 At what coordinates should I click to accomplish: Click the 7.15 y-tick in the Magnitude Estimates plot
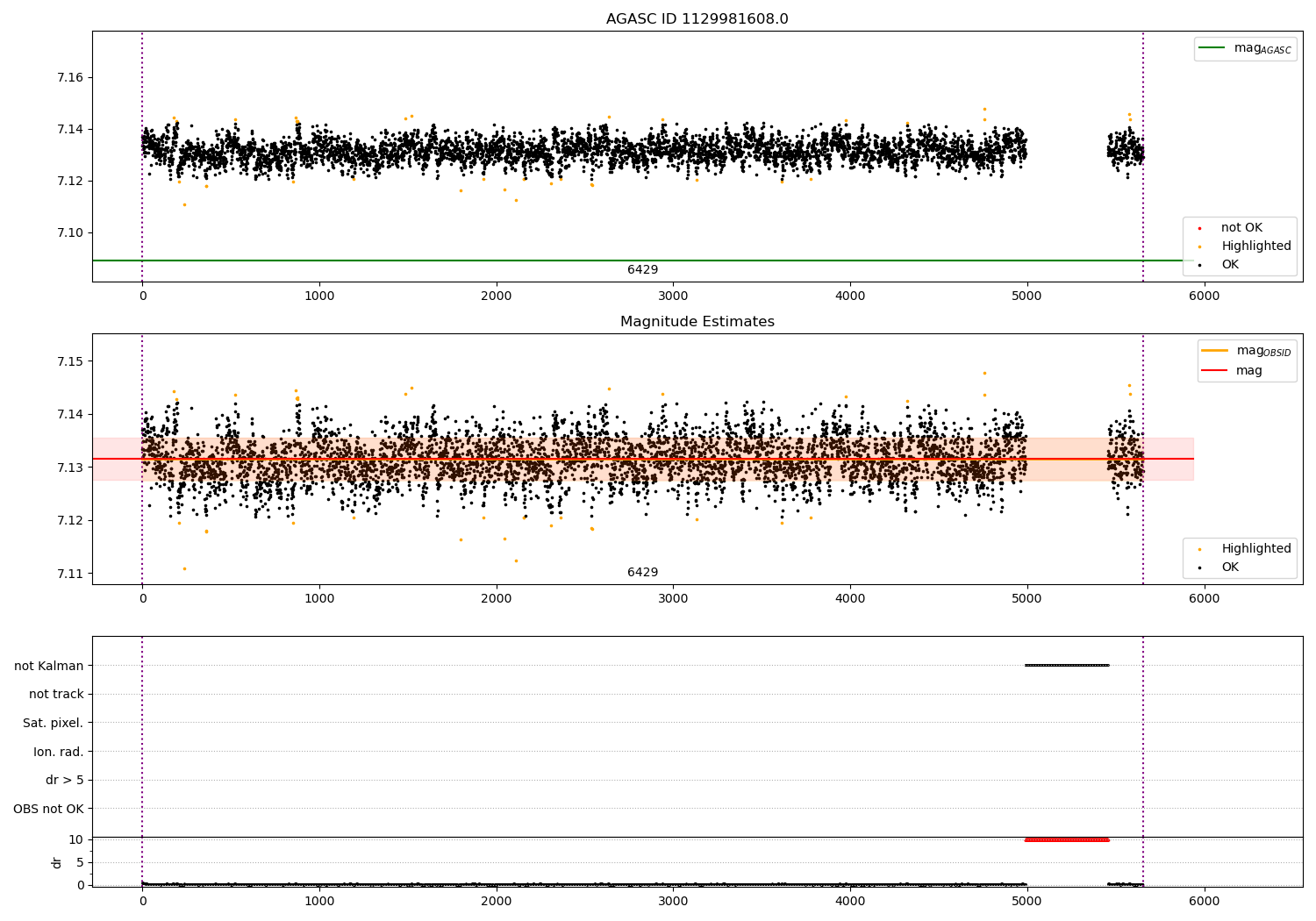click(x=70, y=362)
